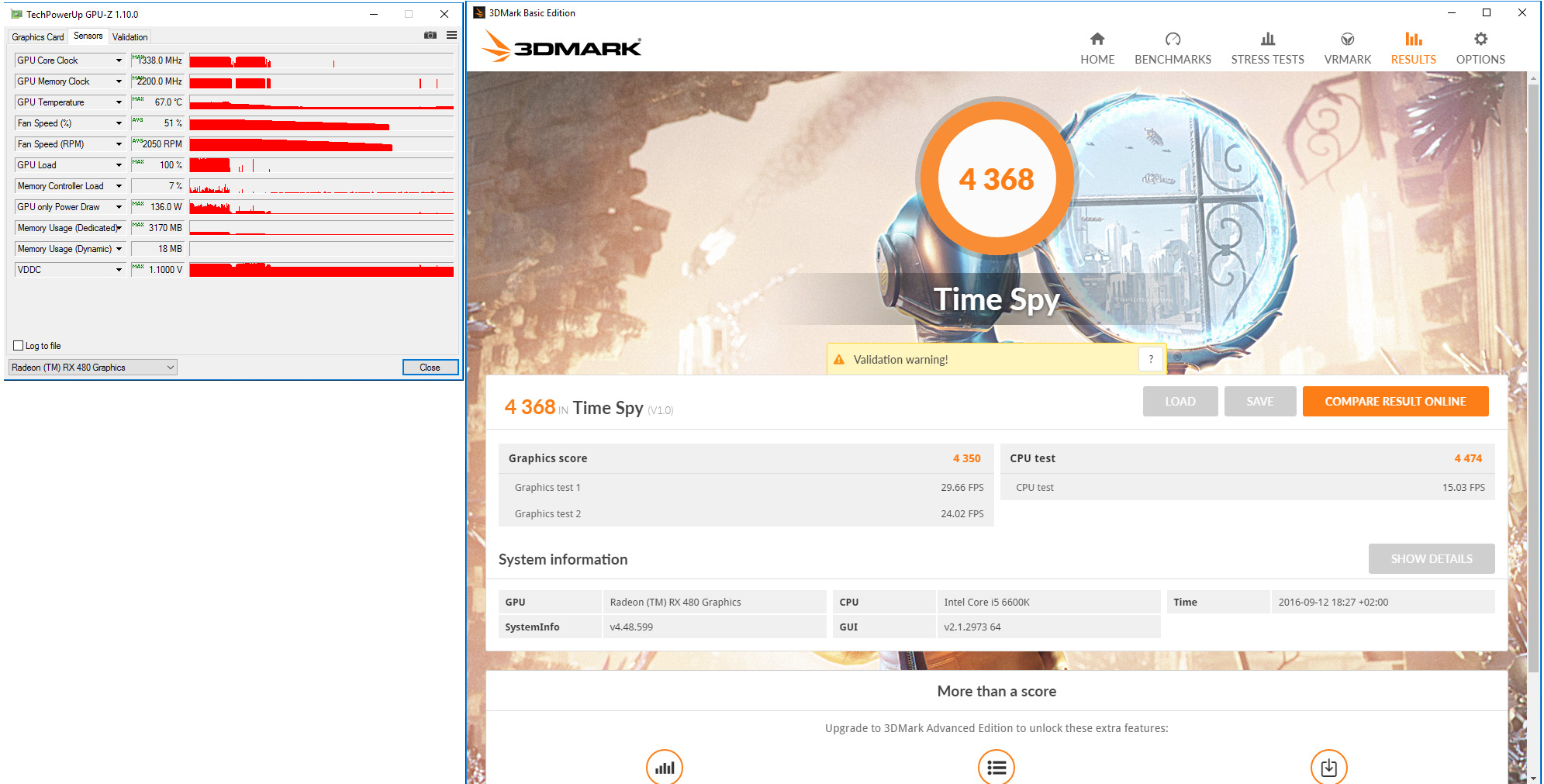The height and width of the screenshot is (784, 1544).
Task: Open the Results section
Action: pos(1413,49)
